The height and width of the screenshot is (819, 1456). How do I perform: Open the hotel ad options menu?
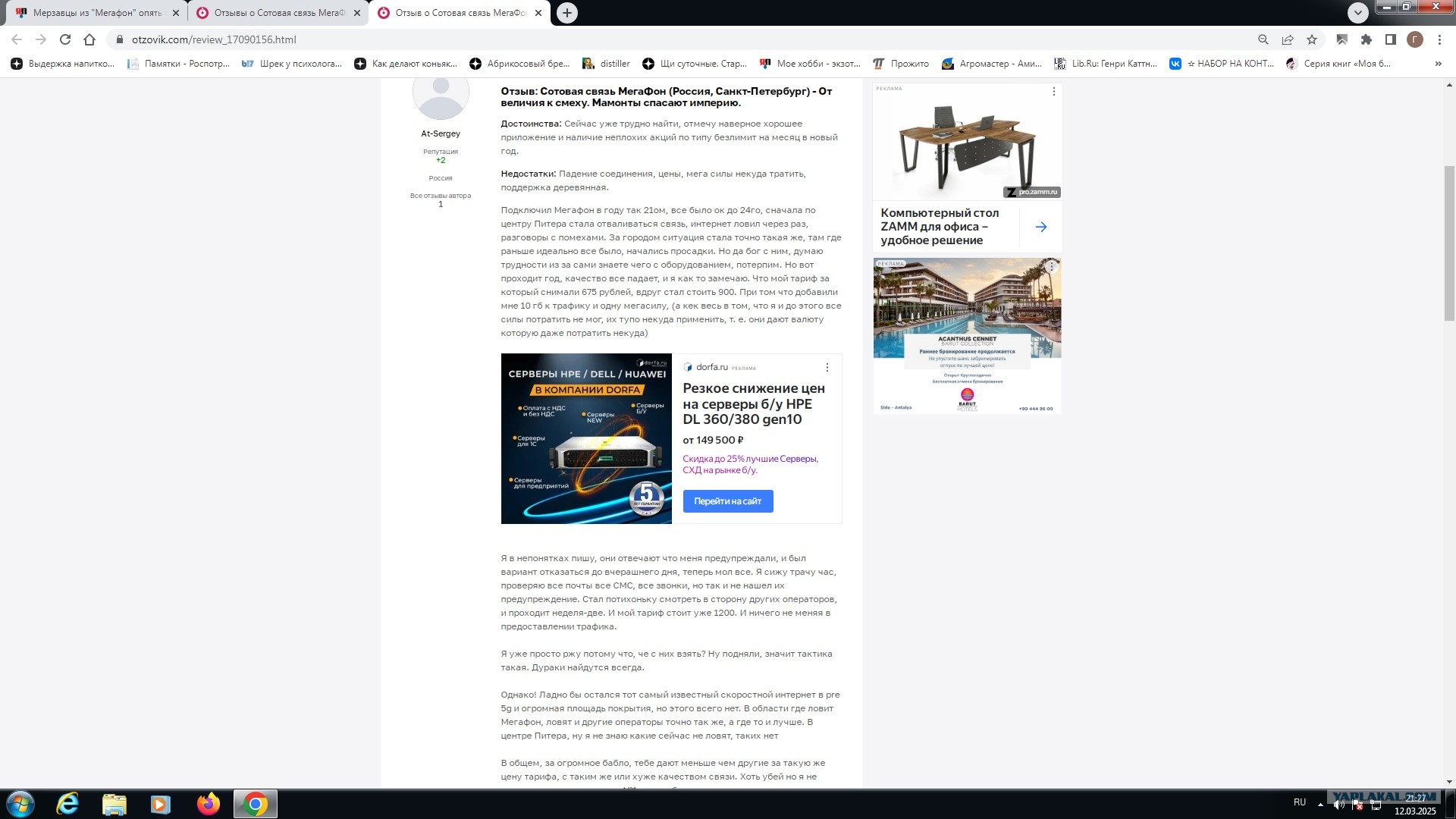tap(1052, 266)
